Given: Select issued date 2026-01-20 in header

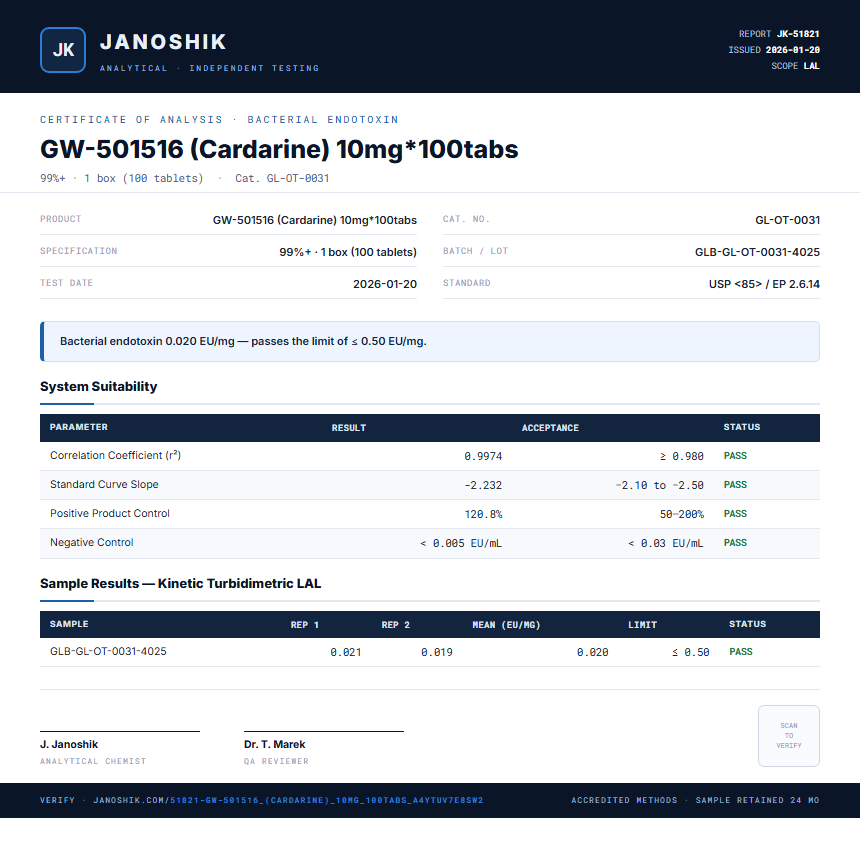Looking at the screenshot, I should point(793,50).
